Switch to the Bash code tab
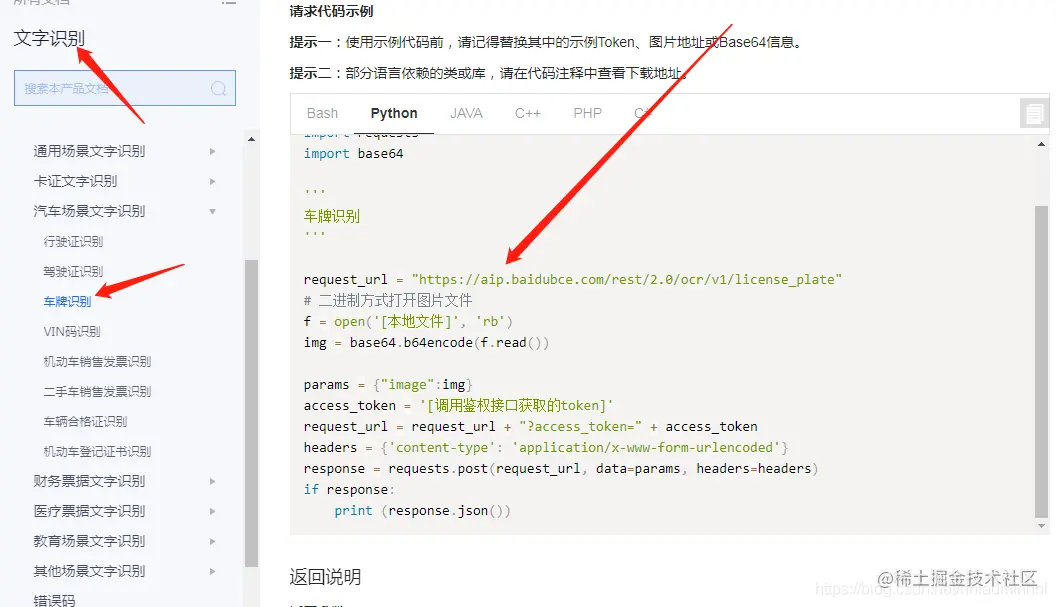 (x=322, y=113)
